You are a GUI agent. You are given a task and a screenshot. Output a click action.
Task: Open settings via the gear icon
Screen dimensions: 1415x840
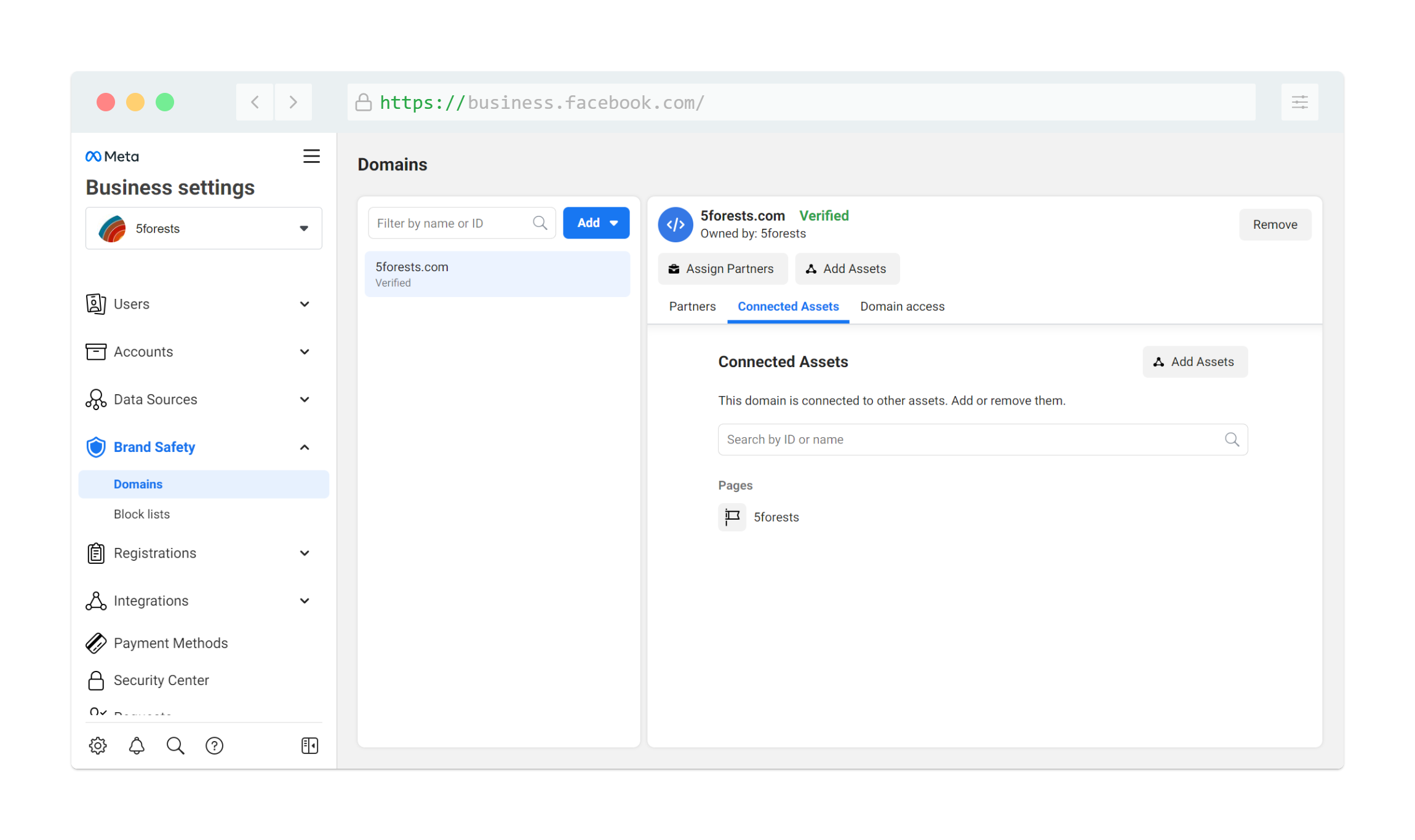pyautogui.click(x=98, y=746)
